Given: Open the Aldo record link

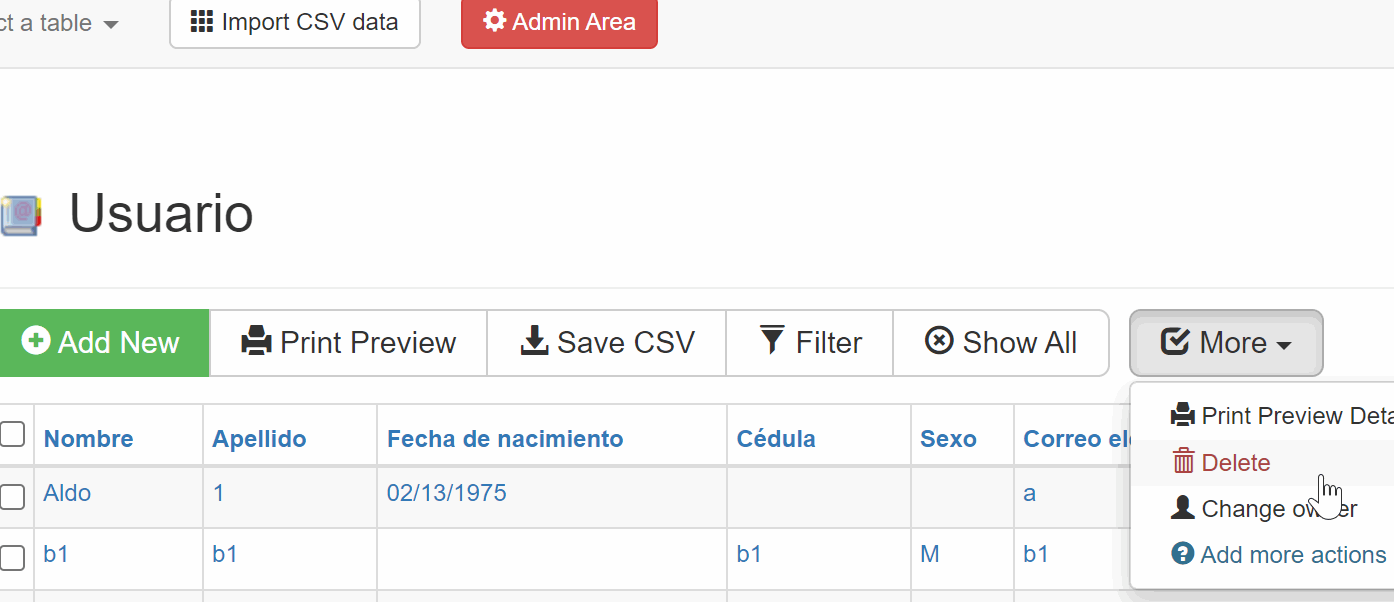Looking at the screenshot, I should (x=67, y=493).
